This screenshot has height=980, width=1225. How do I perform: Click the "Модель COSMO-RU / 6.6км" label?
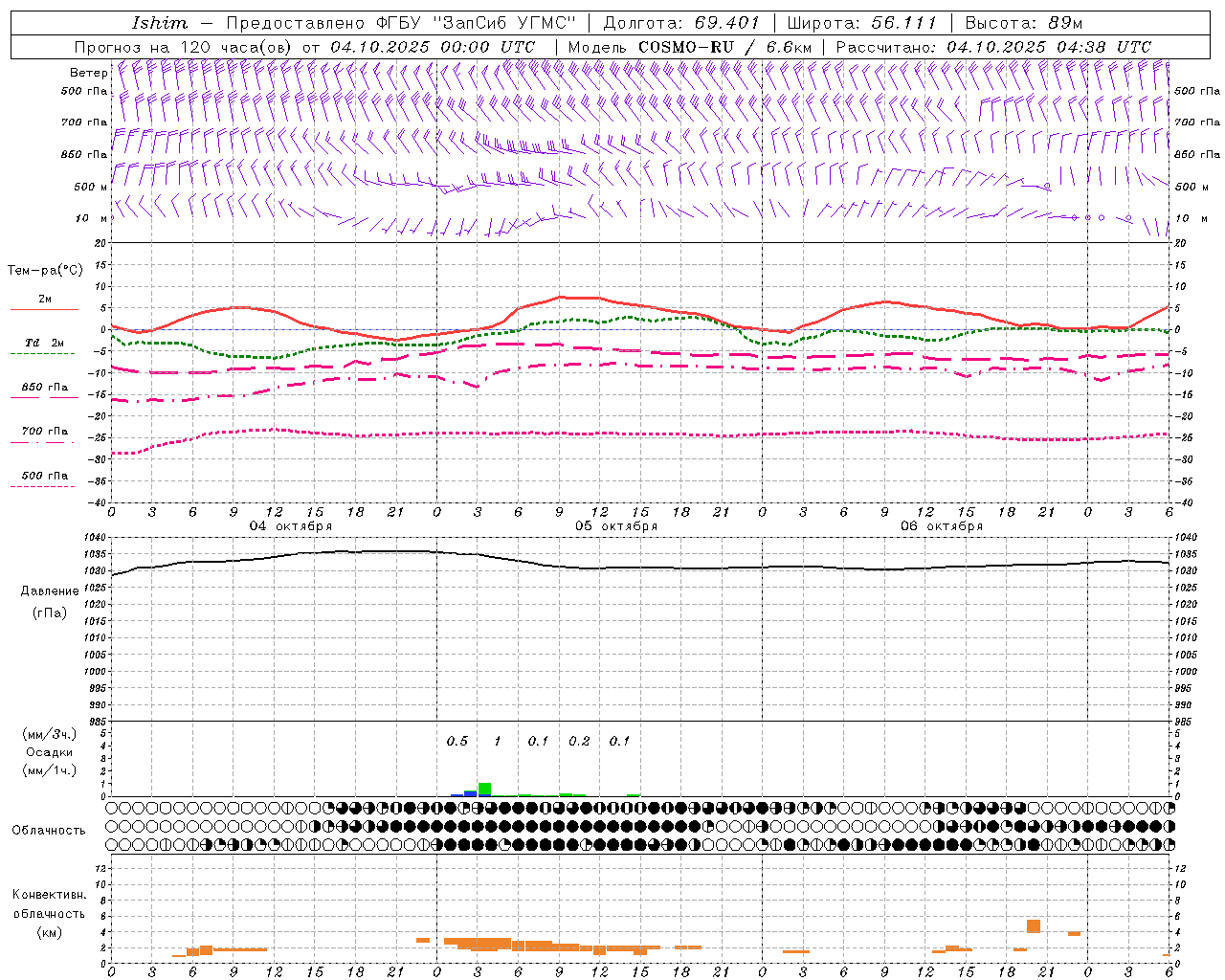coord(689,47)
